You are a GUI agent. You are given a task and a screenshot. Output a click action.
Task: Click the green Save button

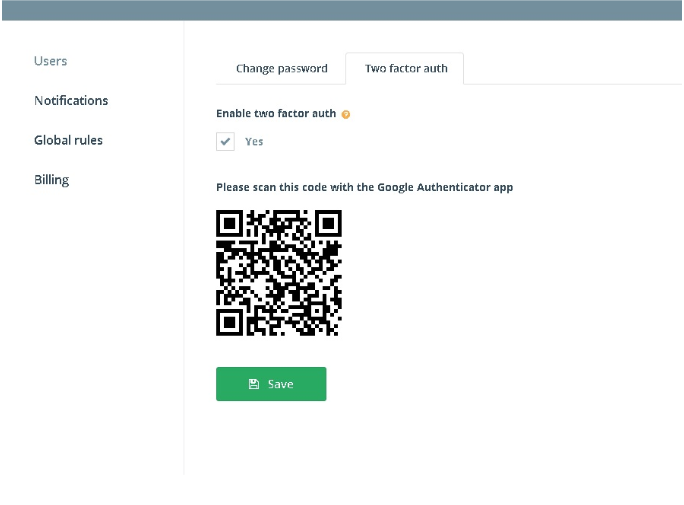[x=271, y=384]
